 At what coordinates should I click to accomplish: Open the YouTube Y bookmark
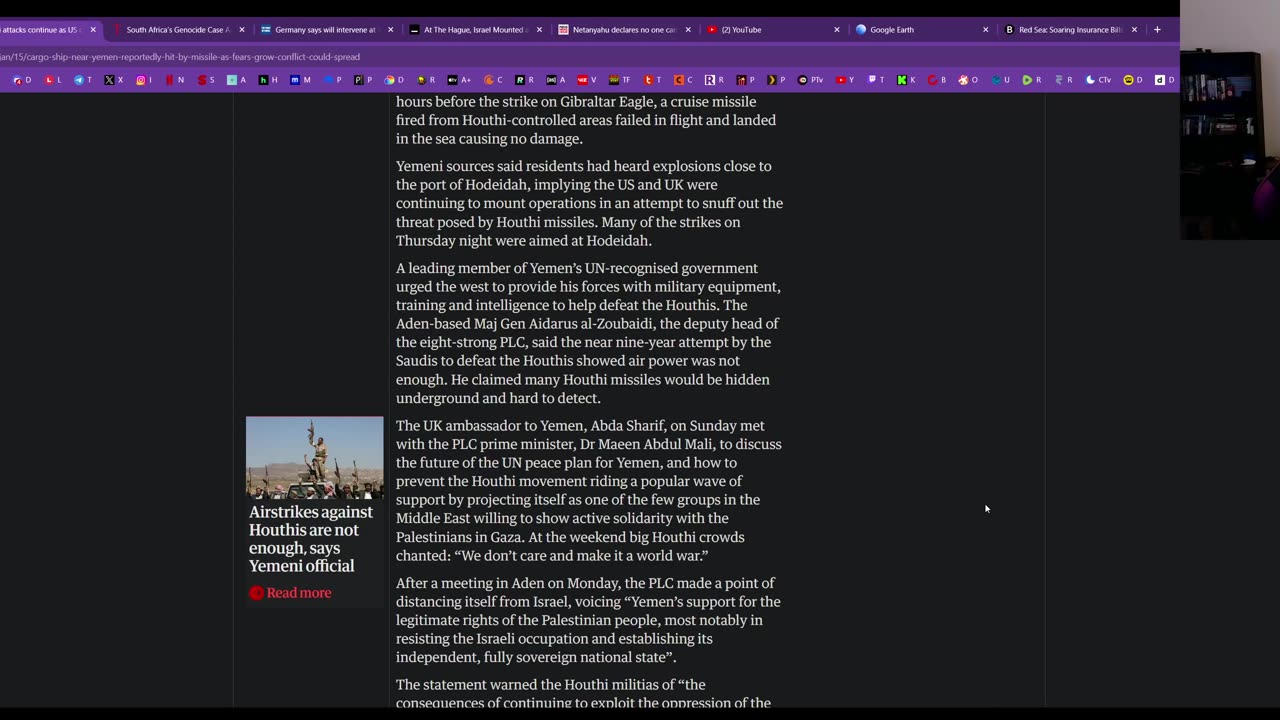pos(845,80)
